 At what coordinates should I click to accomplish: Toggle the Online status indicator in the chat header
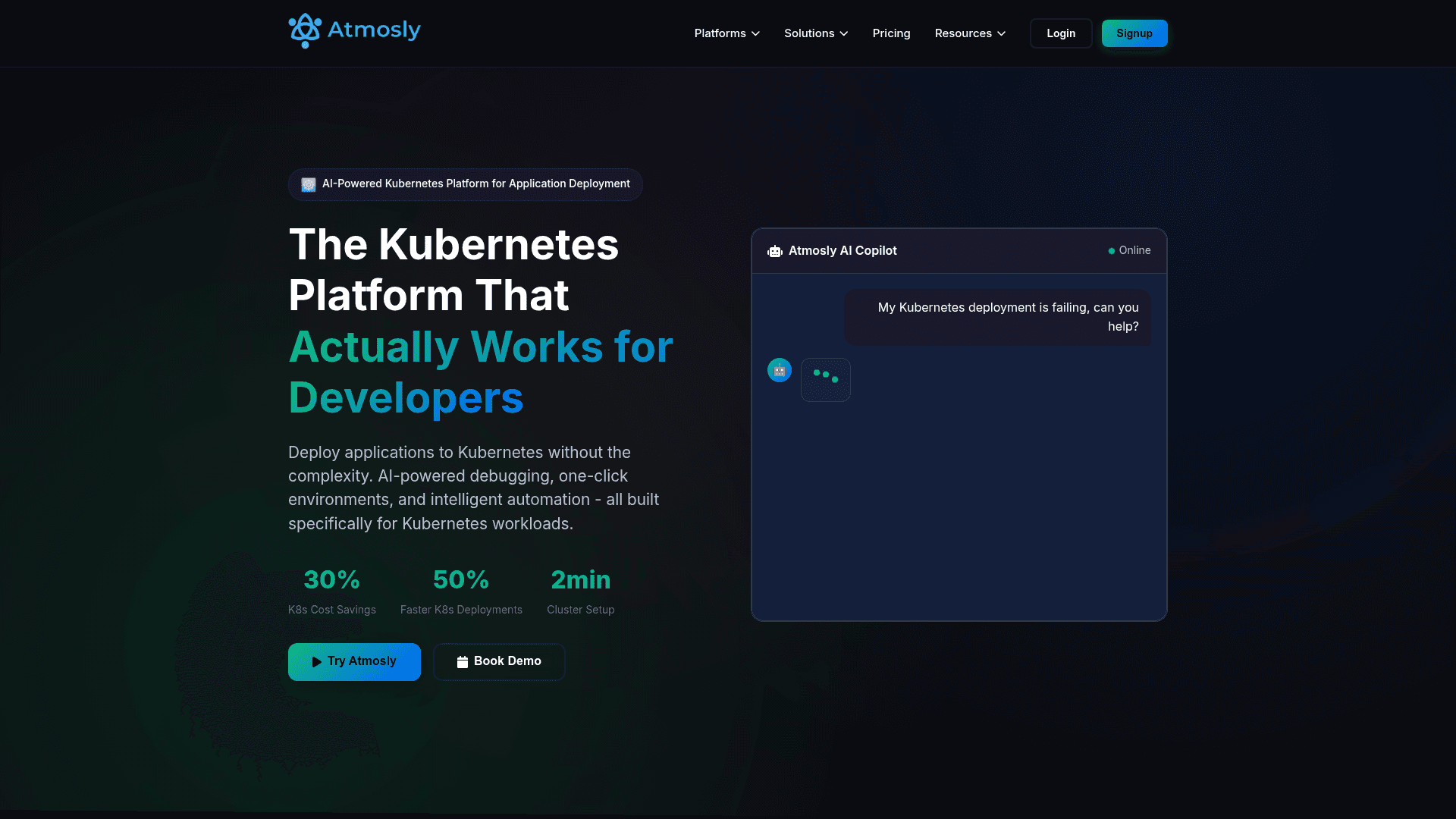pyautogui.click(x=1128, y=250)
